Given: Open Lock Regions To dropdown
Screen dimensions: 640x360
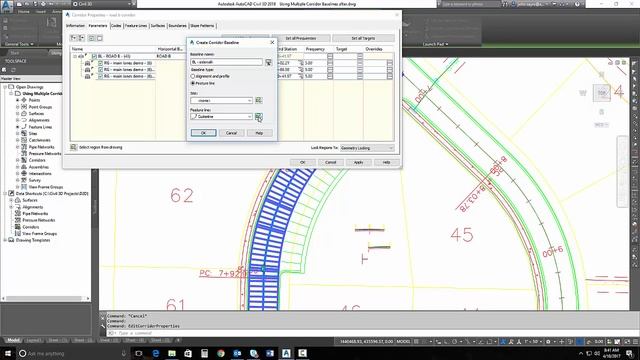Looking at the screenshot, I should 367,148.
